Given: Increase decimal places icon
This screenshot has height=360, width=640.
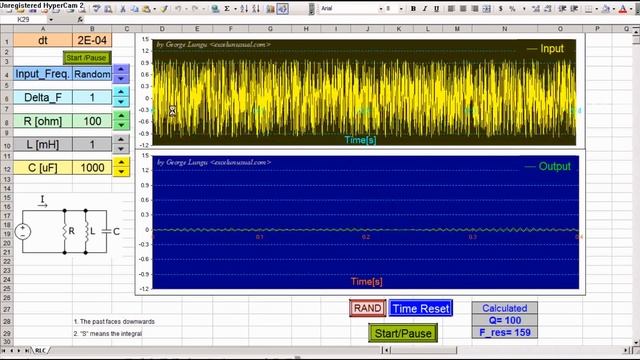Looking at the screenshot, I should point(536,8).
